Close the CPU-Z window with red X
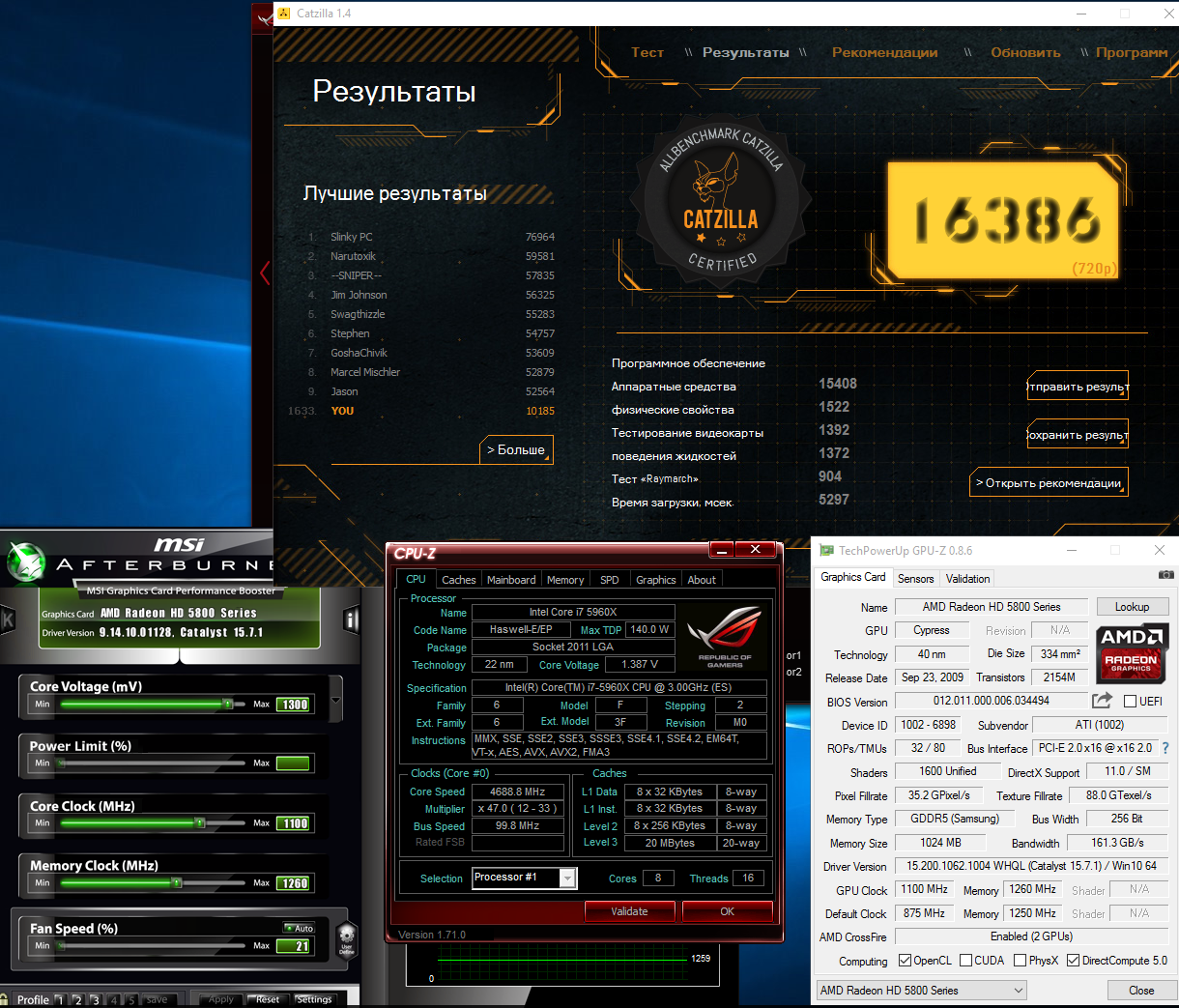Screen dimensions: 1179x1008 tap(756, 550)
